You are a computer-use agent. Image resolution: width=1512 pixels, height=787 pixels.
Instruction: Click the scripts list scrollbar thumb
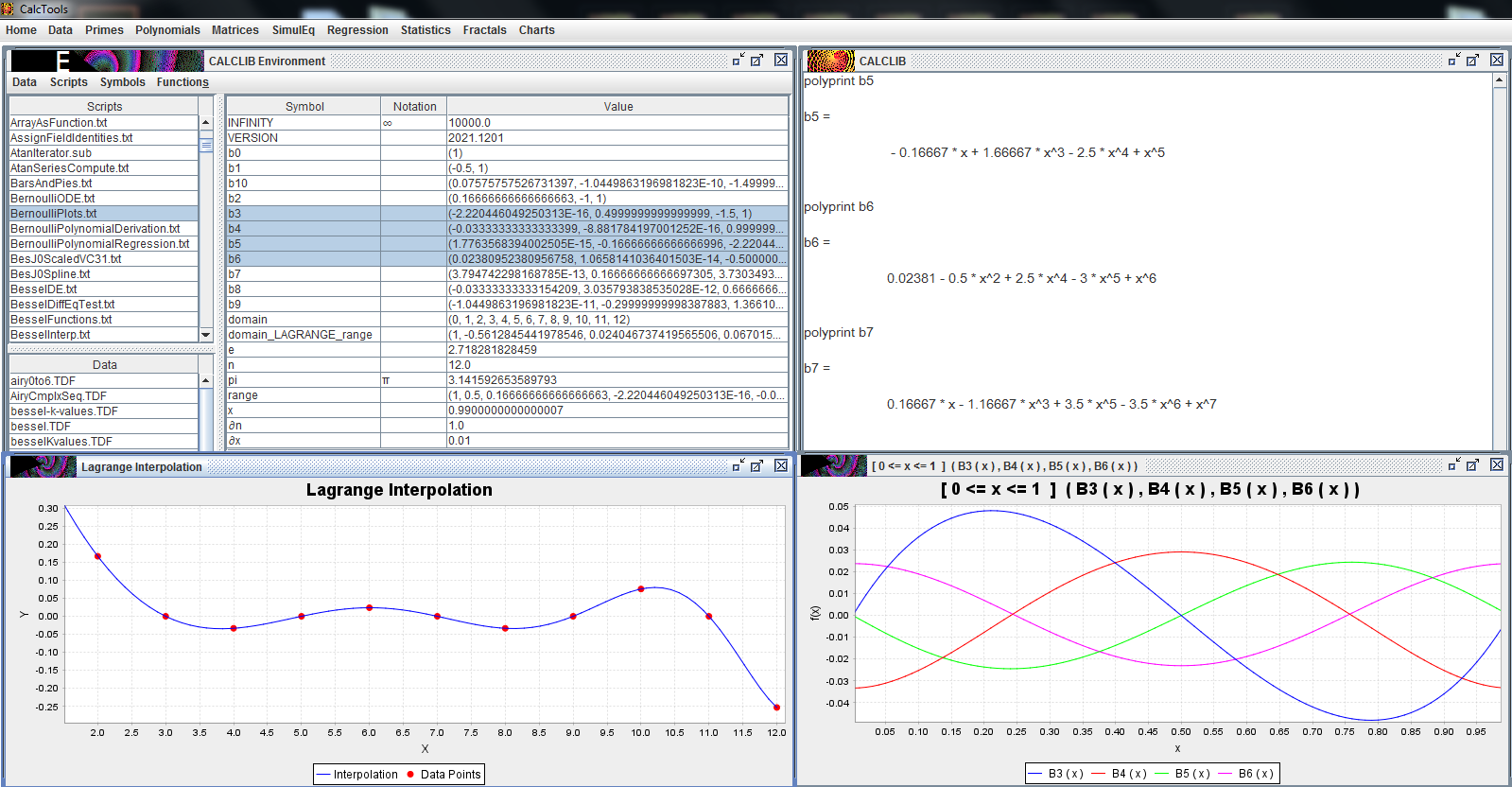[x=206, y=145]
